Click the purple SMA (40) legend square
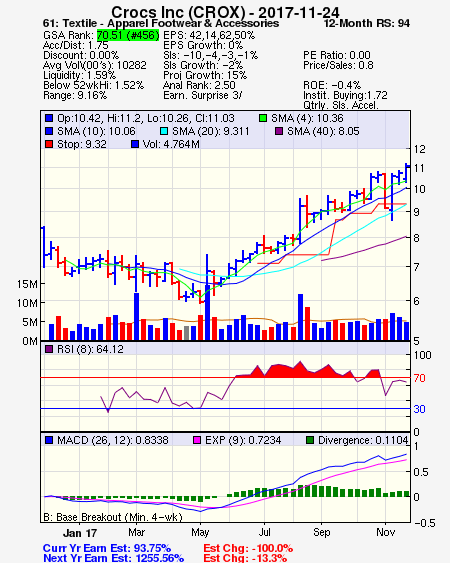 tap(279, 131)
